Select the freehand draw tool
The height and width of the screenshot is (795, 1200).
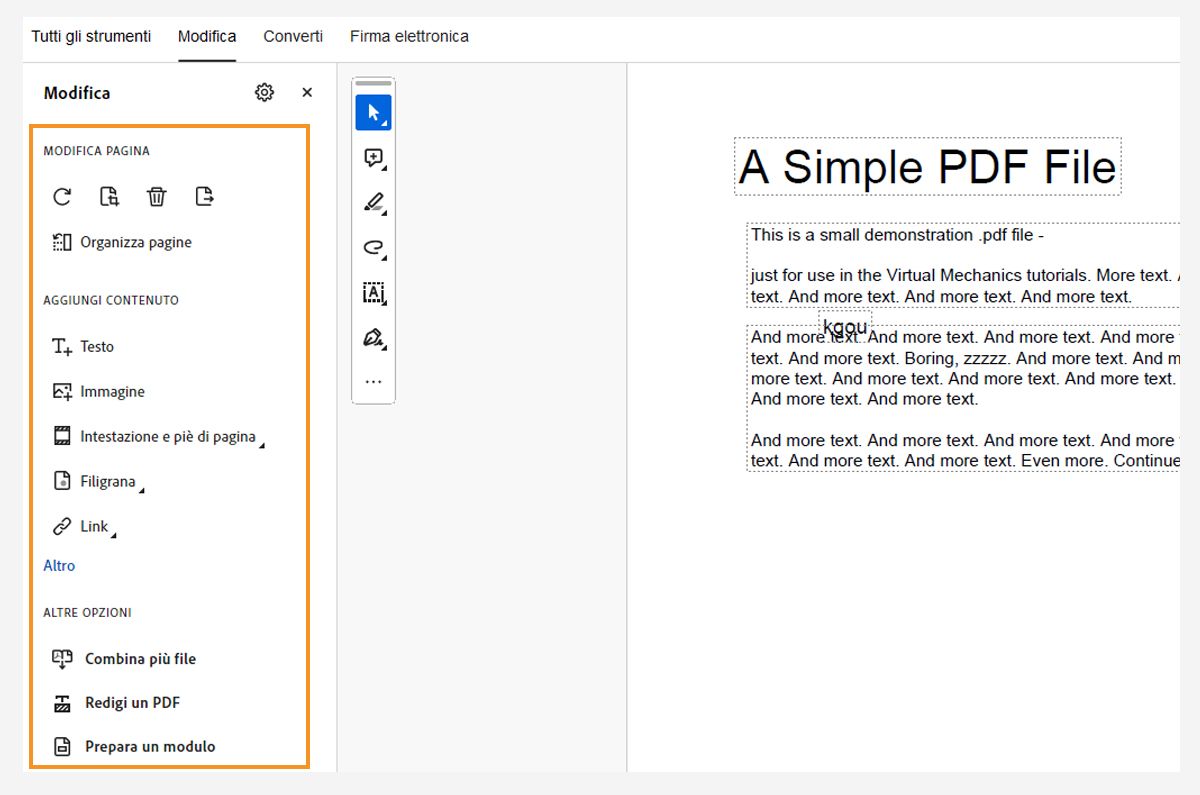[x=373, y=248]
